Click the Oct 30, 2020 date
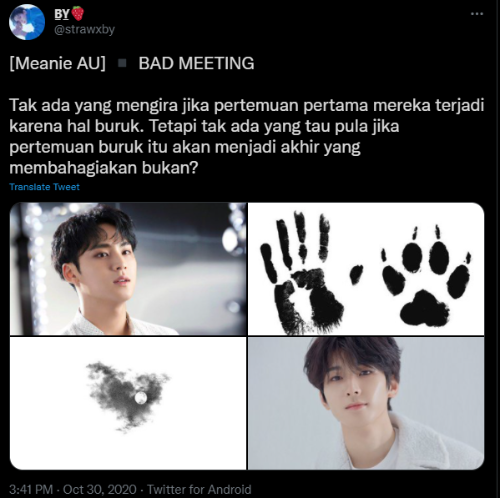This screenshot has height=498, width=500. click(100, 489)
